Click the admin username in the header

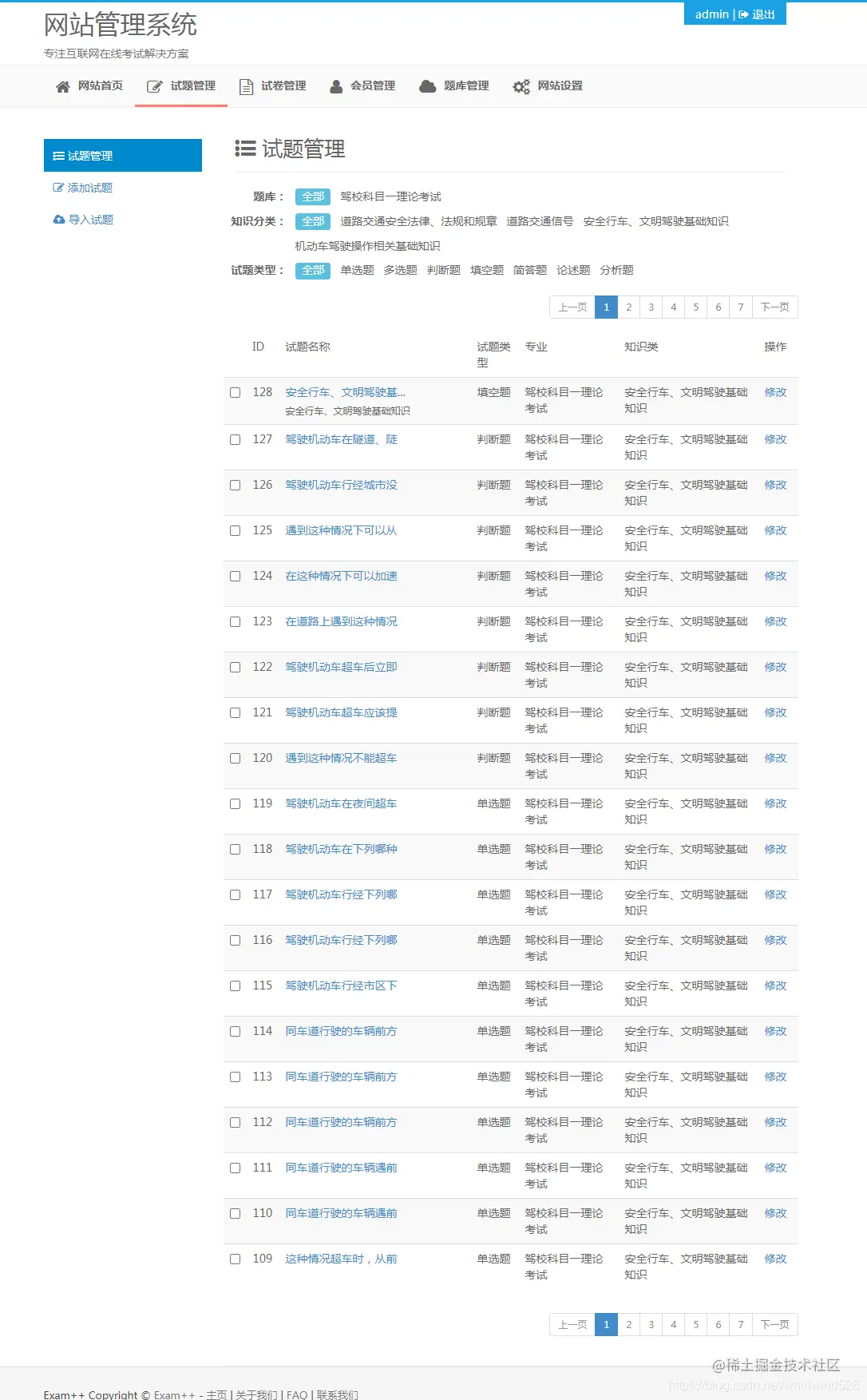(x=712, y=14)
